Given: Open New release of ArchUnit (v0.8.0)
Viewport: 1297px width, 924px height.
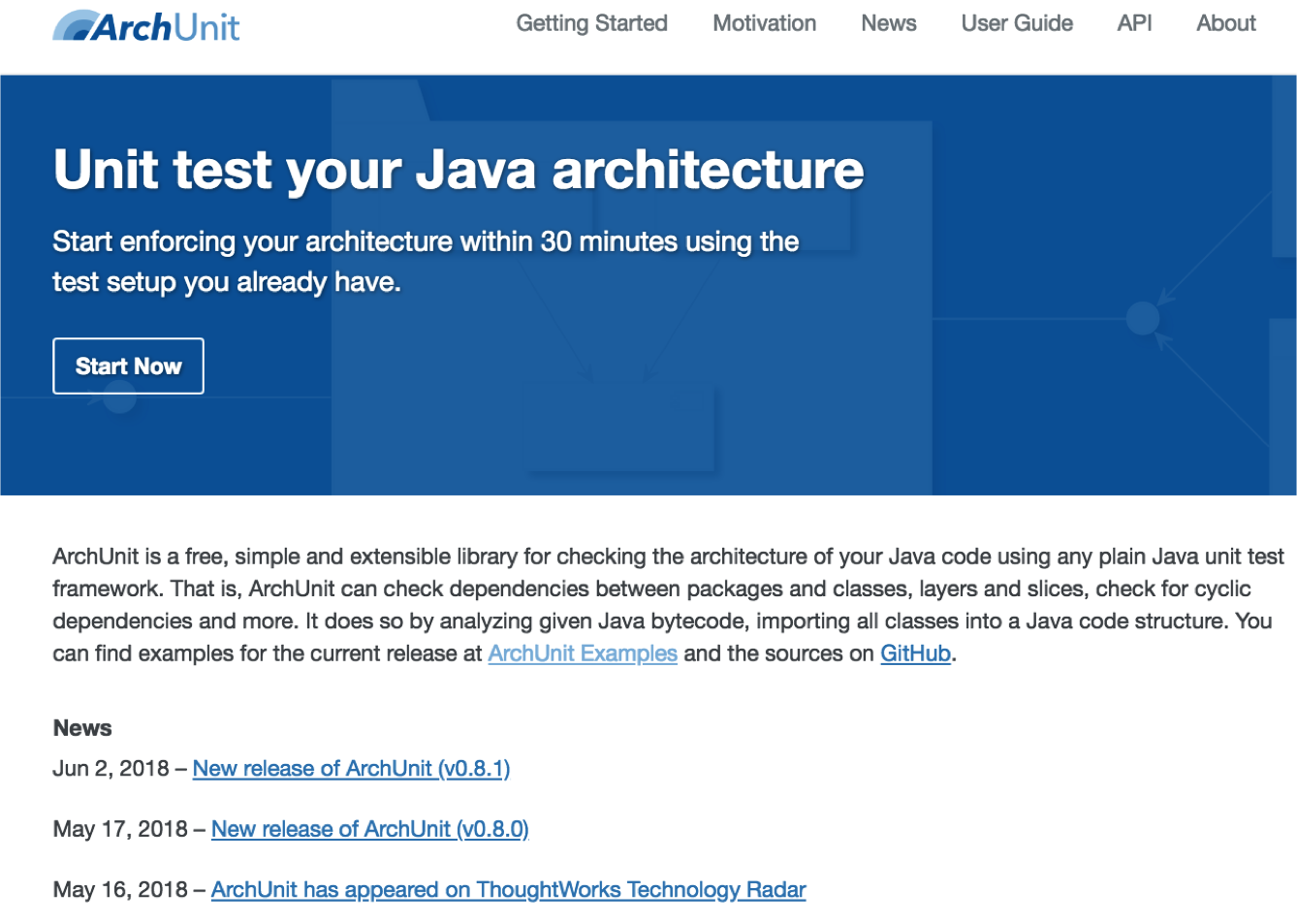Looking at the screenshot, I should click(369, 829).
